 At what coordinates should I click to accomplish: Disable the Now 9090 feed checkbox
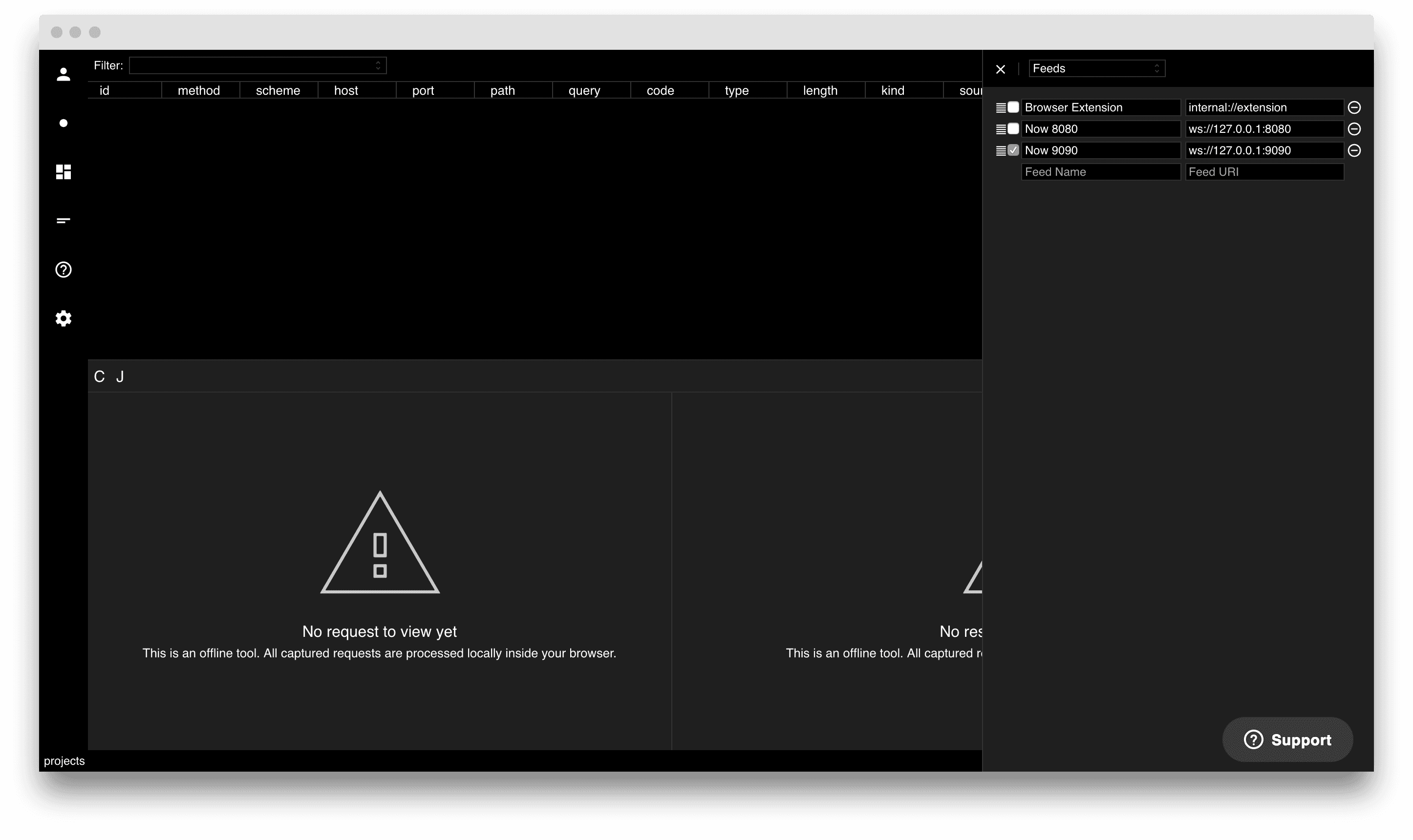point(1013,150)
